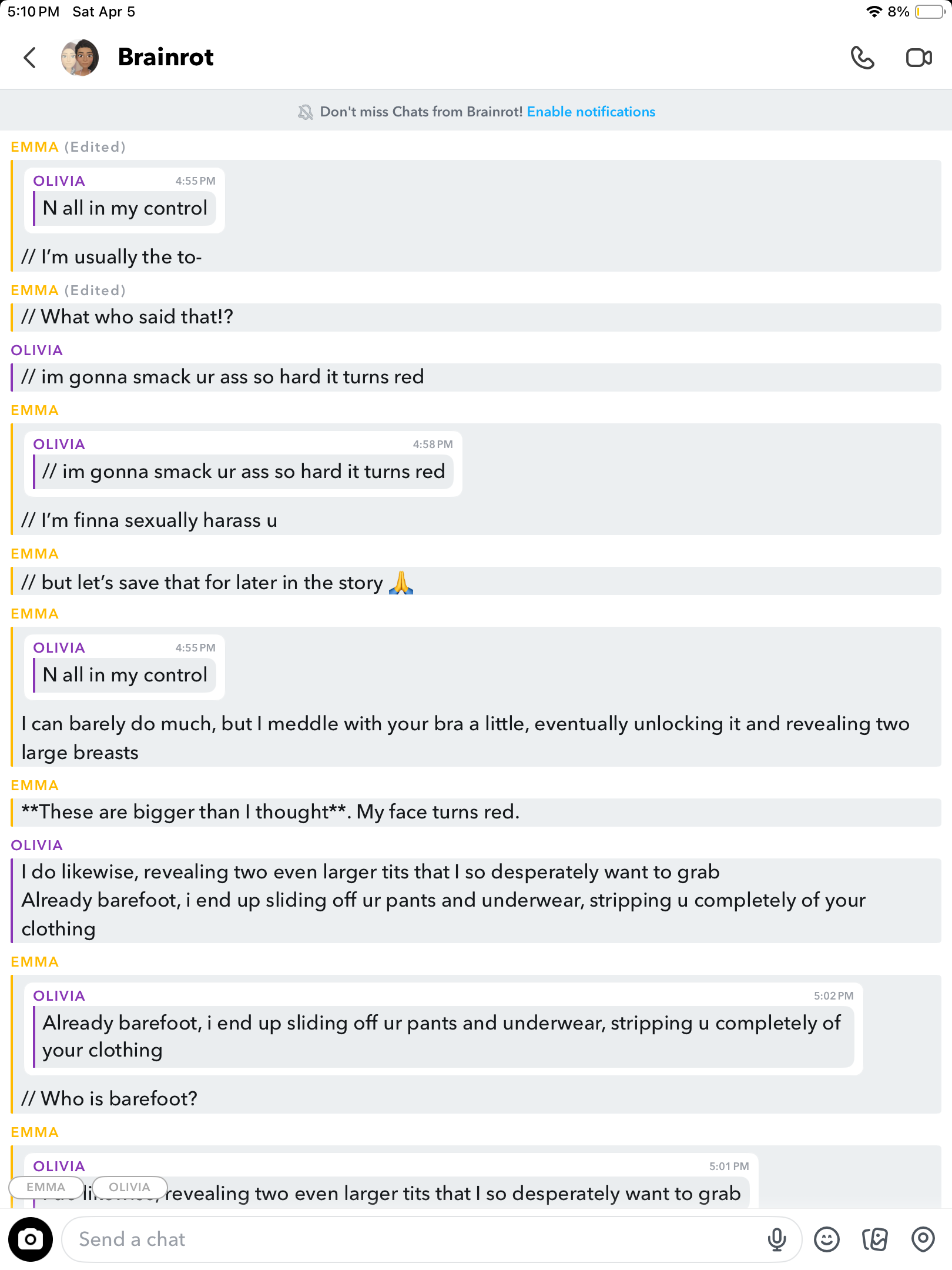
Task: Tap the quoted 4:58 PM Olivia reply
Action: point(243,463)
